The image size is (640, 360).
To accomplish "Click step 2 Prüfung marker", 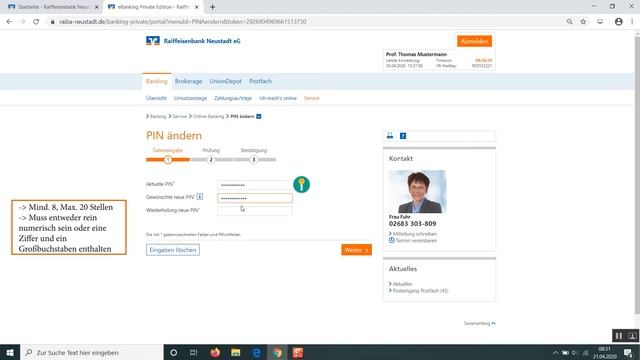I will pyautogui.click(x=211, y=160).
